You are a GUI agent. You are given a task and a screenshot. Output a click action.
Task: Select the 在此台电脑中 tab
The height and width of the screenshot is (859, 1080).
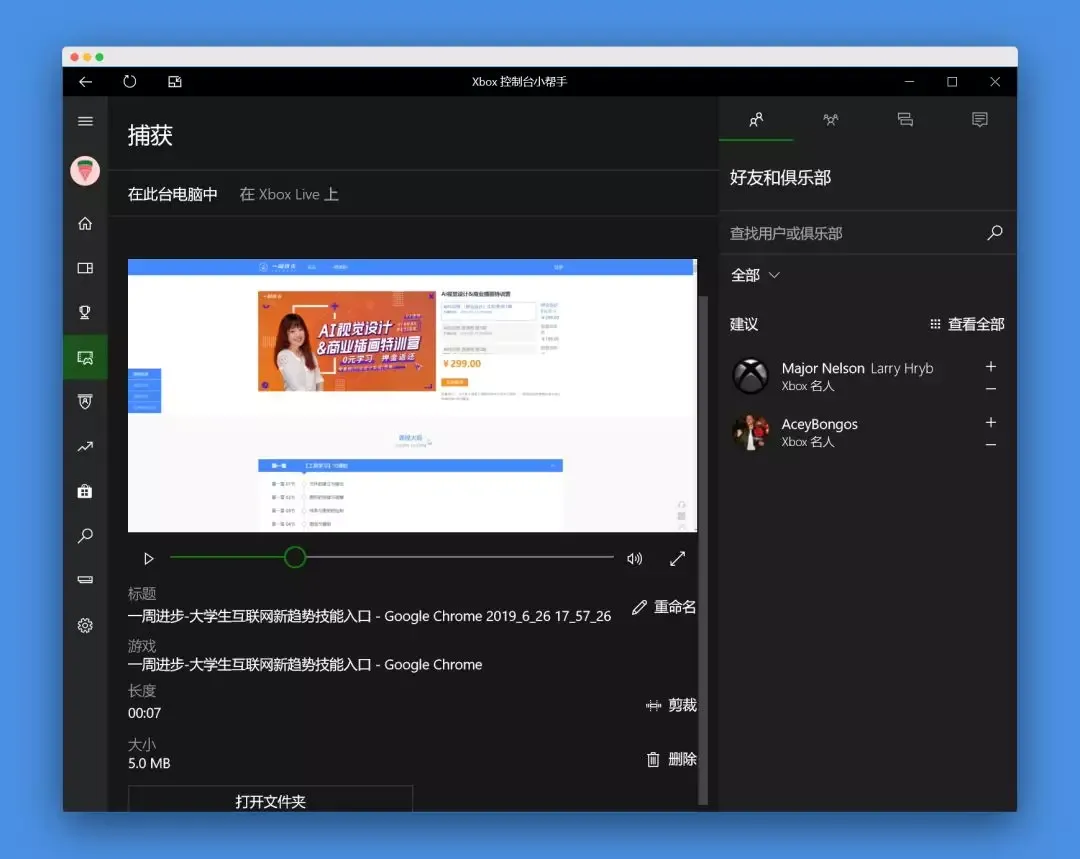172,194
